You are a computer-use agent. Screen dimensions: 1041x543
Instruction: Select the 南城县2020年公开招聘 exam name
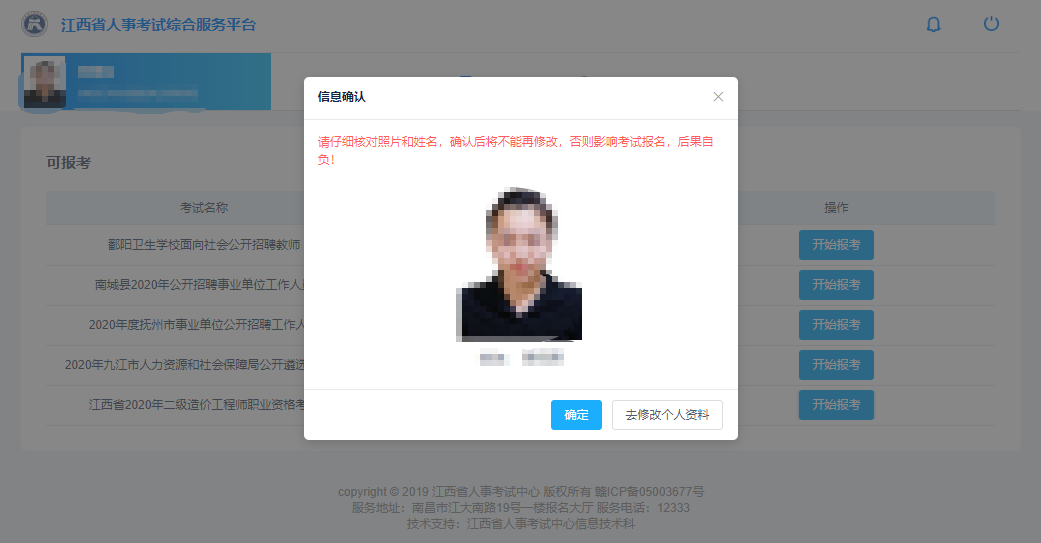pyautogui.click(x=199, y=284)
